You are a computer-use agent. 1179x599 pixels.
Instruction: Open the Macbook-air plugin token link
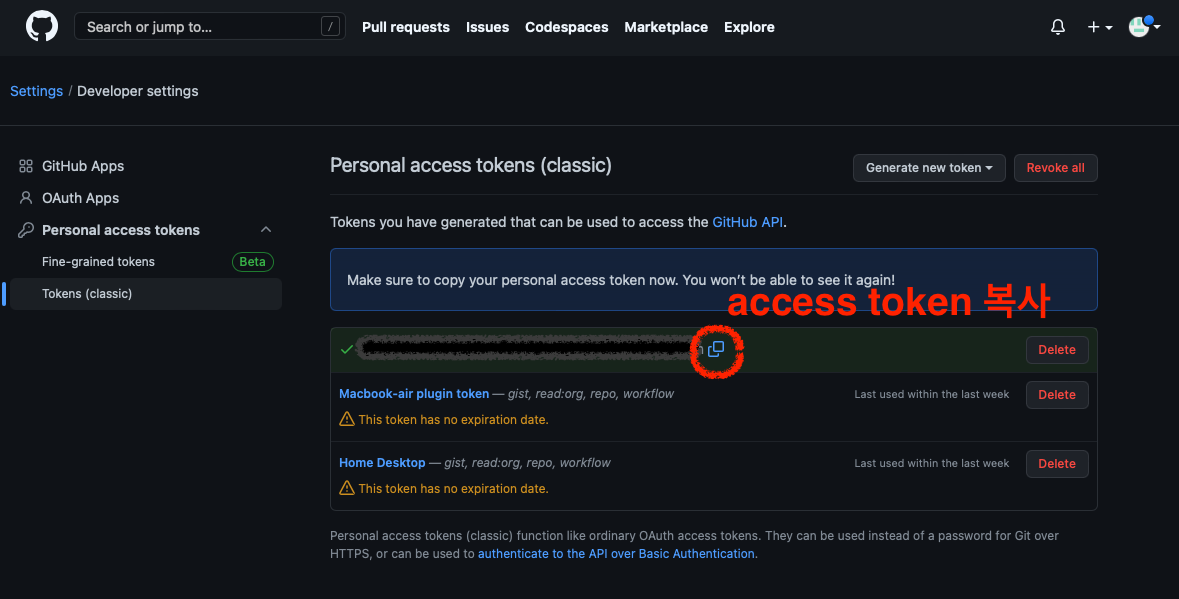(414, 394)
